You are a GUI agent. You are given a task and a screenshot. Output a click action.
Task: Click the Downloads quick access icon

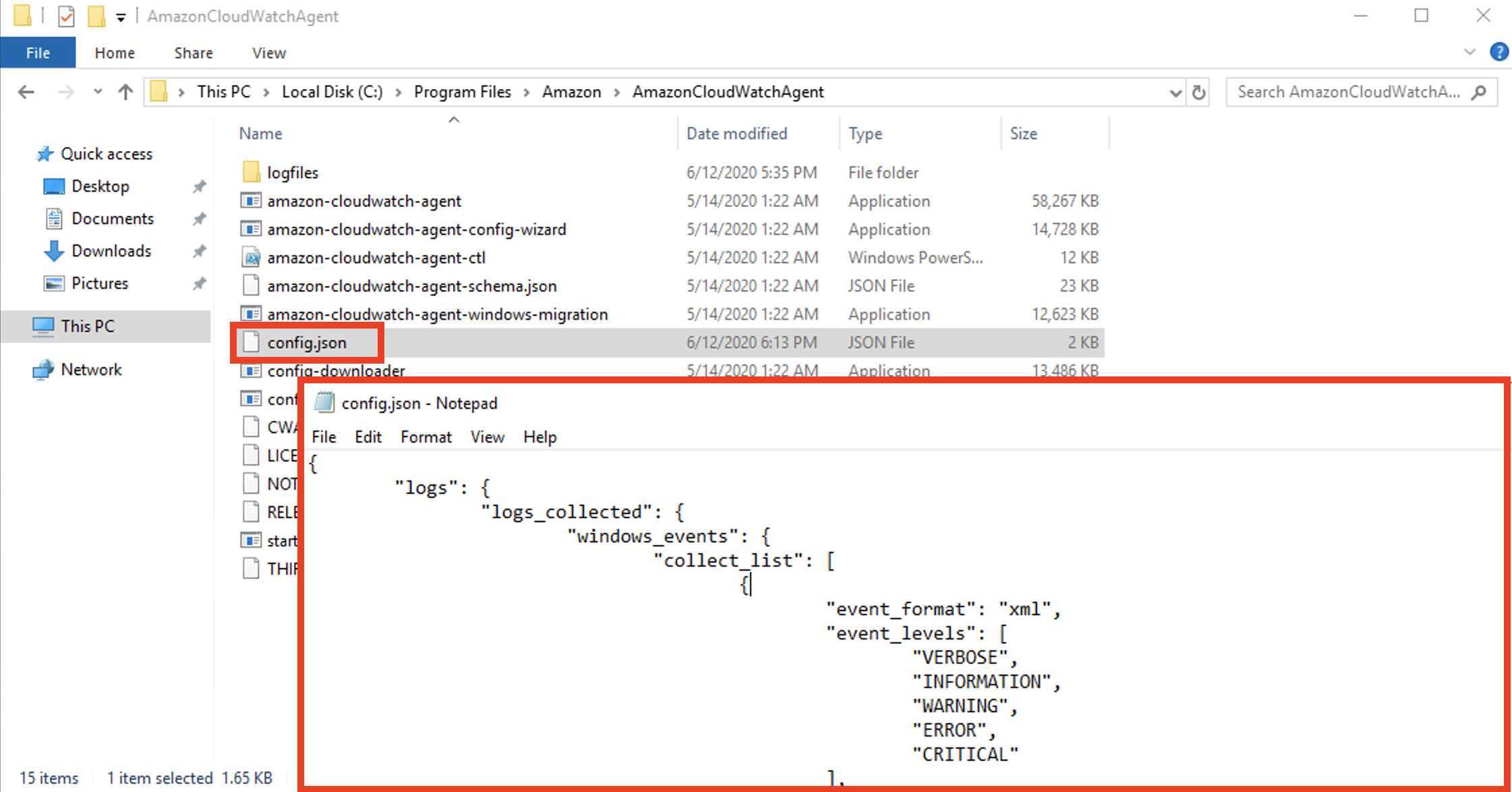coord(54,251)
